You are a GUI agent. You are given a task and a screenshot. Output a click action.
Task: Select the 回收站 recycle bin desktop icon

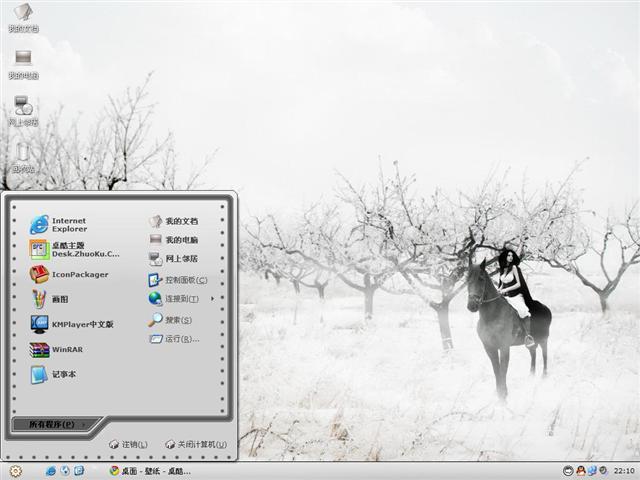tap(23, 158)
